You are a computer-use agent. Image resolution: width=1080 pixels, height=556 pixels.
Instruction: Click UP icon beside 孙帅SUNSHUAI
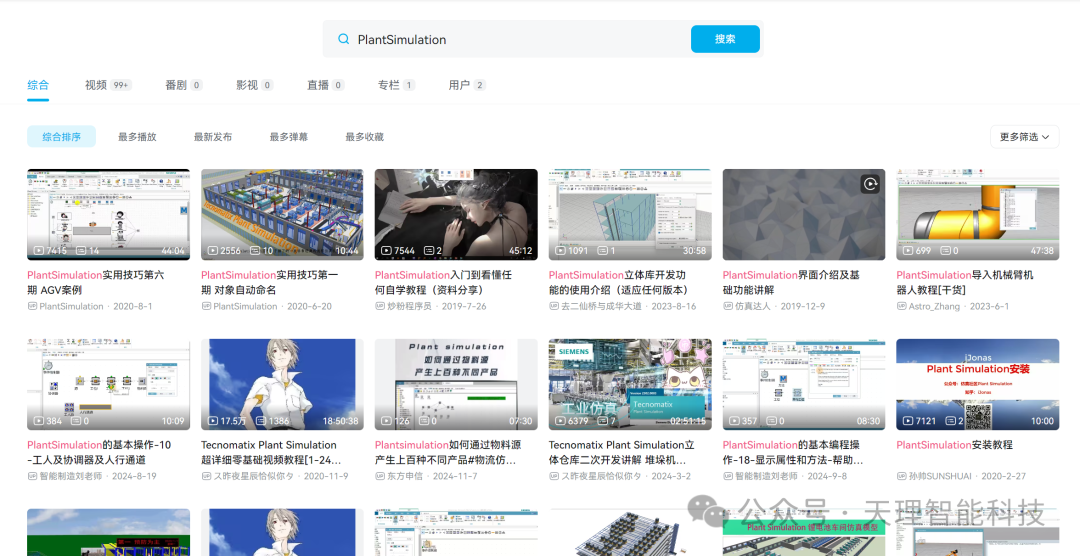pos(901,476)
